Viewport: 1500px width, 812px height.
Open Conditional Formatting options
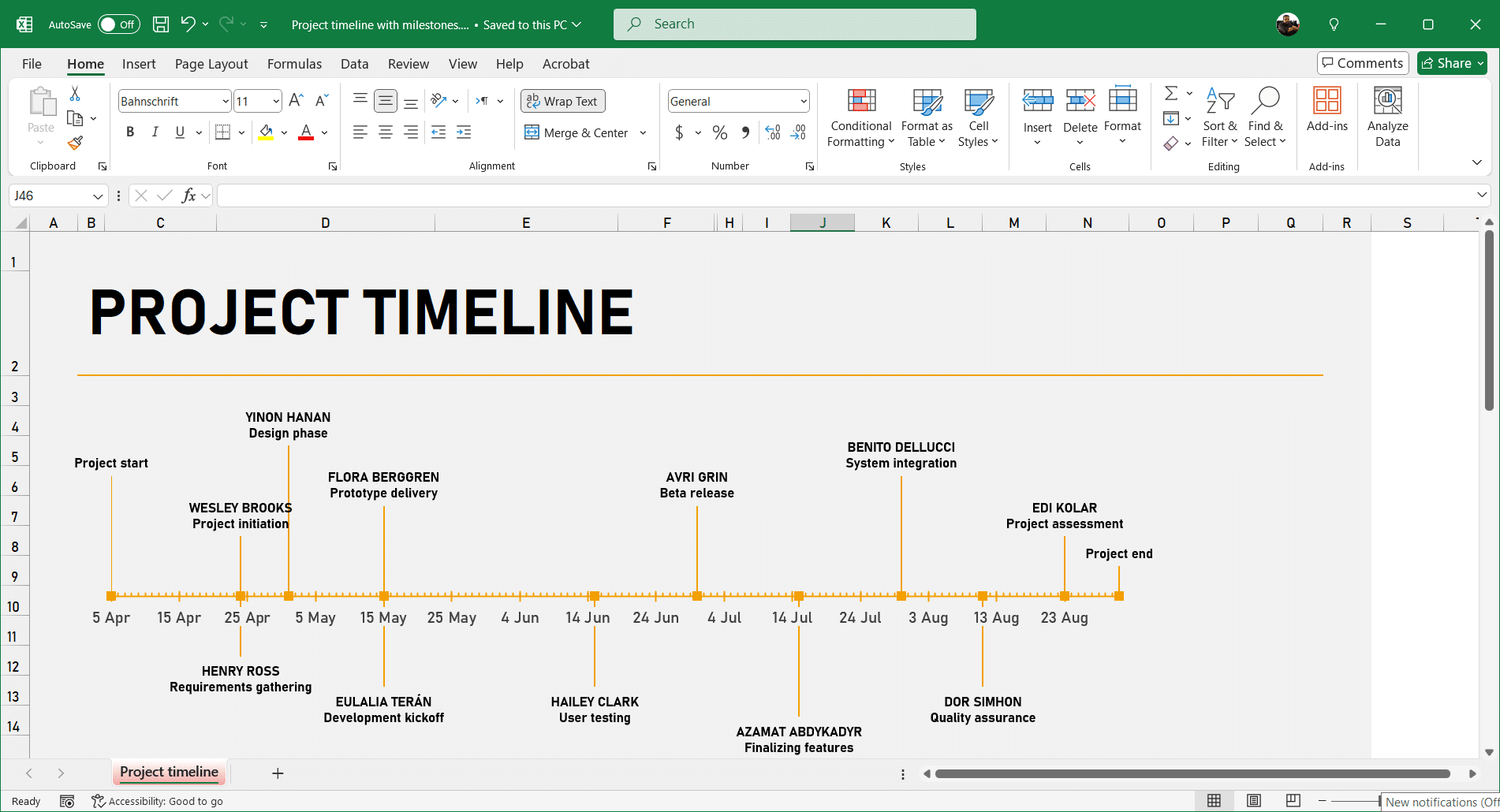point(860,117)
